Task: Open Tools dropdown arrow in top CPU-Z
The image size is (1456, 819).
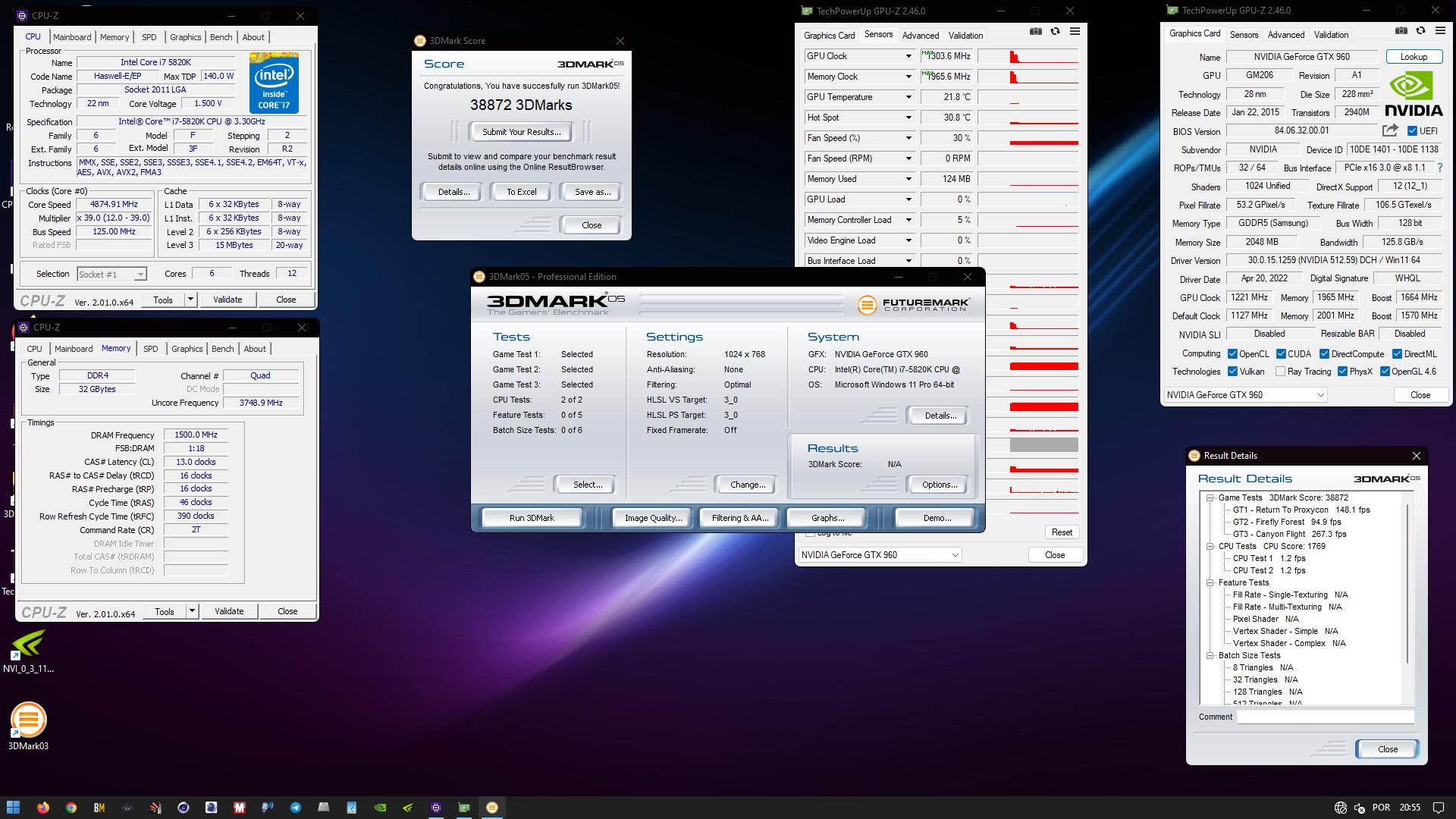Action: 190,300
